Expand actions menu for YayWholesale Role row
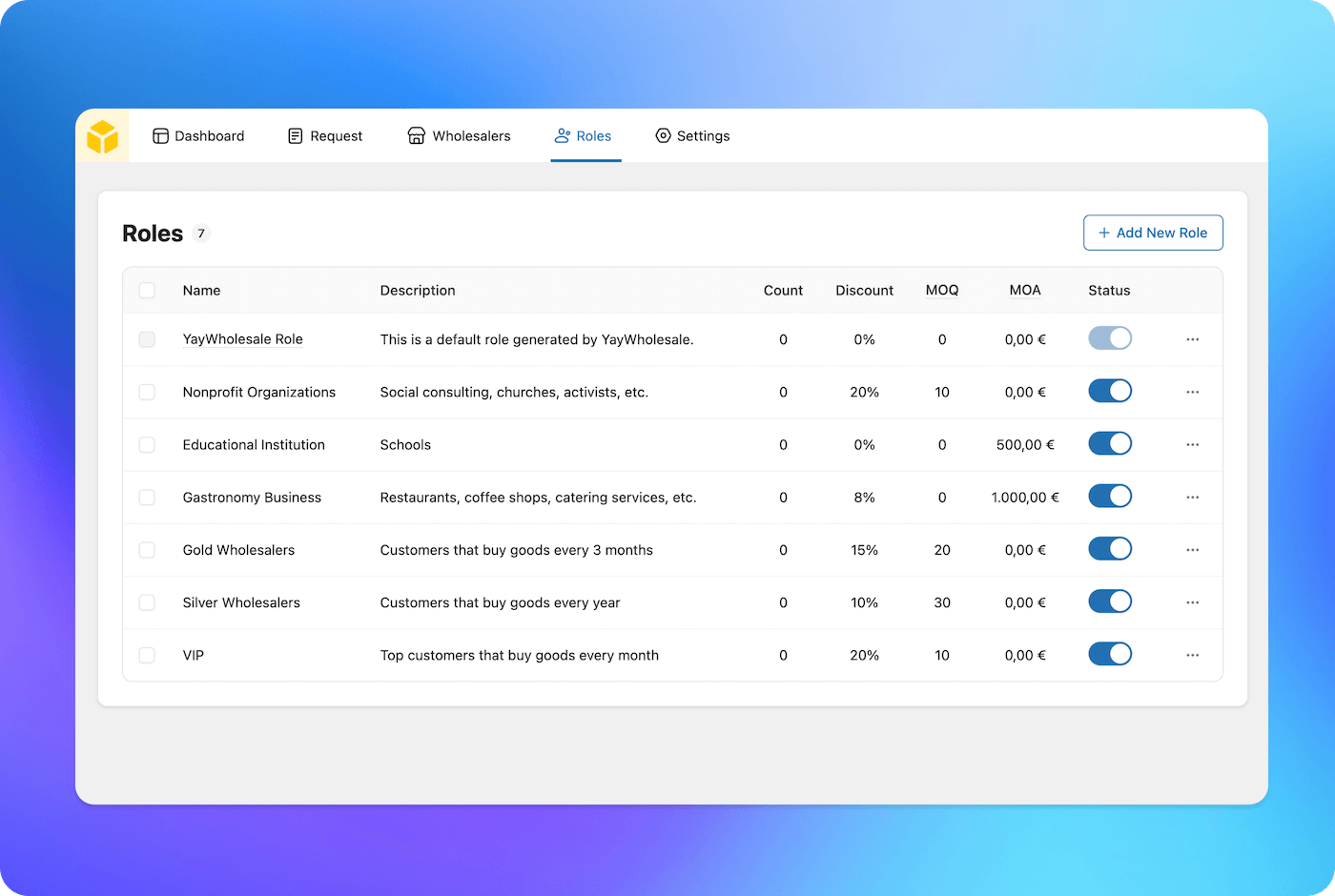 (1192, 339)
